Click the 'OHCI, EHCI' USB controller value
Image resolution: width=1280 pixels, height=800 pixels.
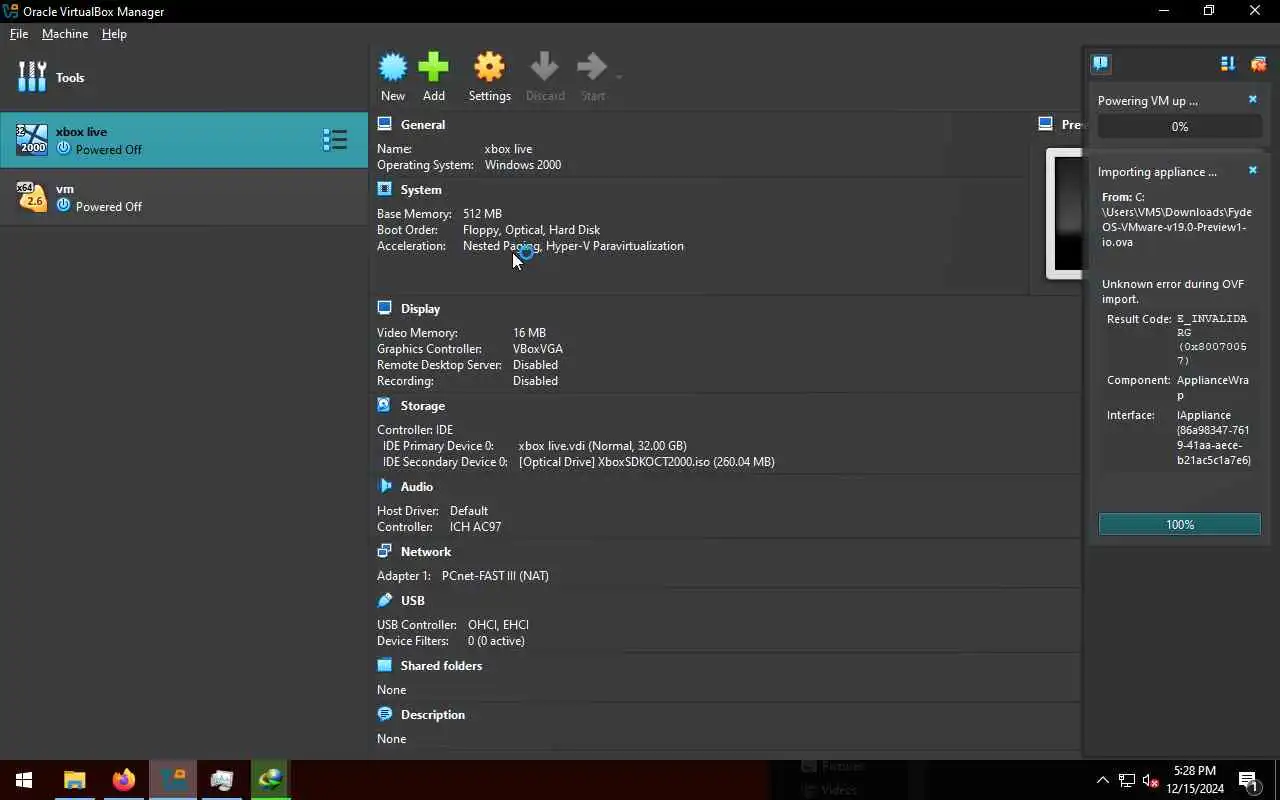tap(498, 625)
